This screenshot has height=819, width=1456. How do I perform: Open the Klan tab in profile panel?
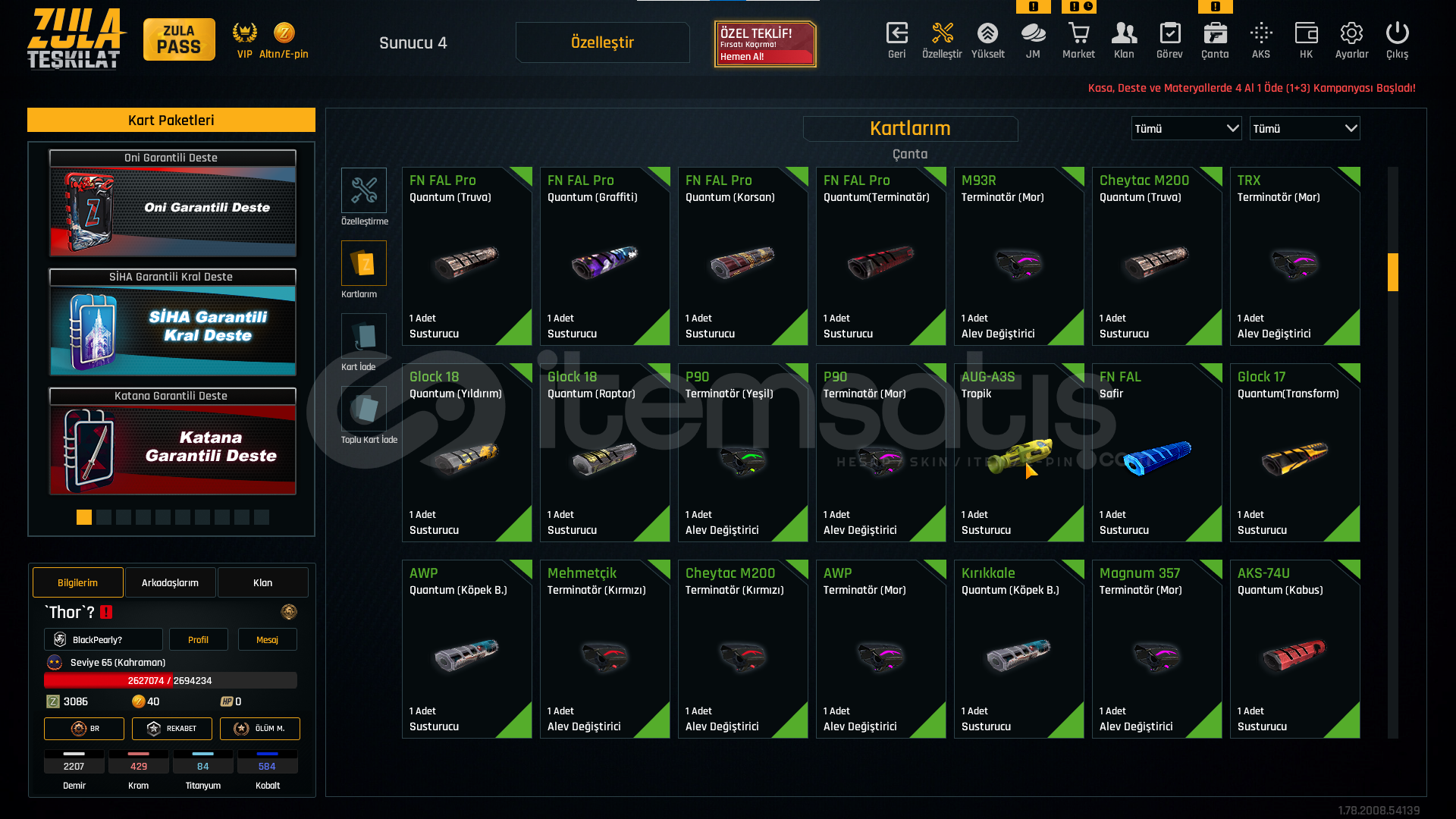click(x=263, y=582)
